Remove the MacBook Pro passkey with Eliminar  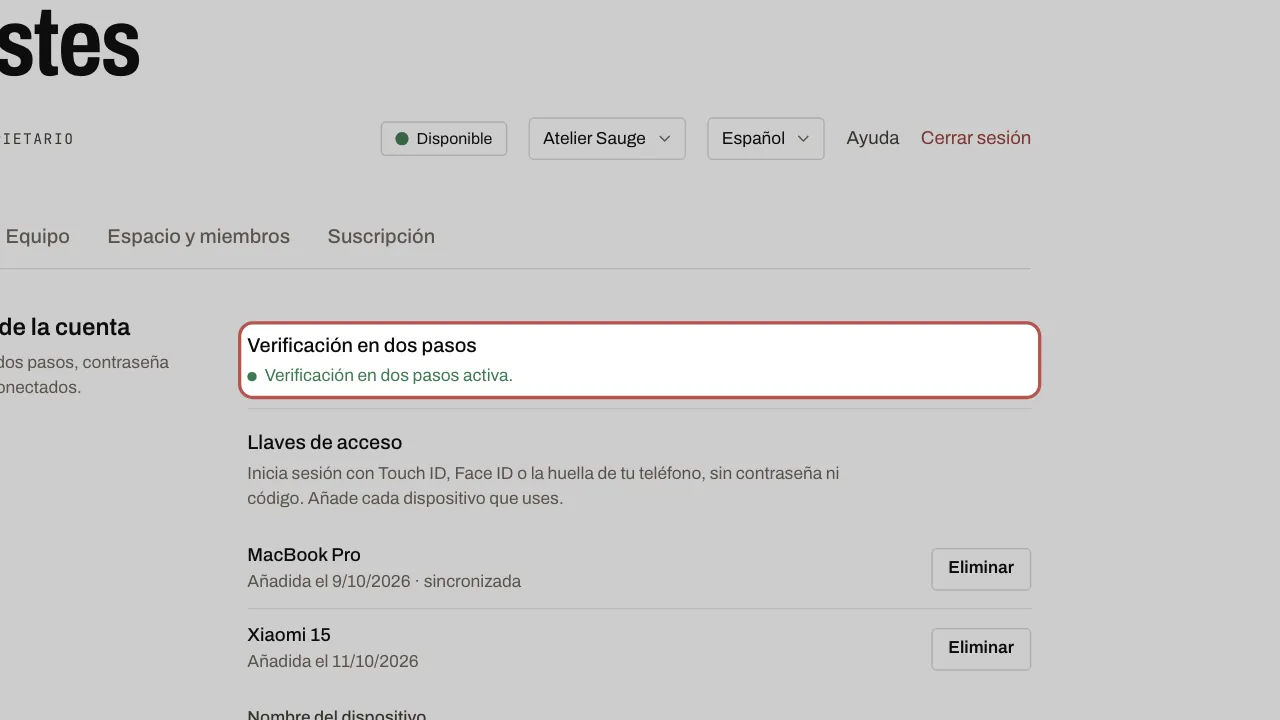coord(981,569)
